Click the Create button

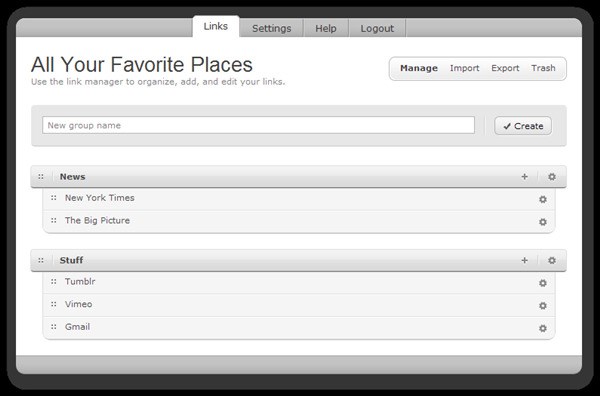523,126
